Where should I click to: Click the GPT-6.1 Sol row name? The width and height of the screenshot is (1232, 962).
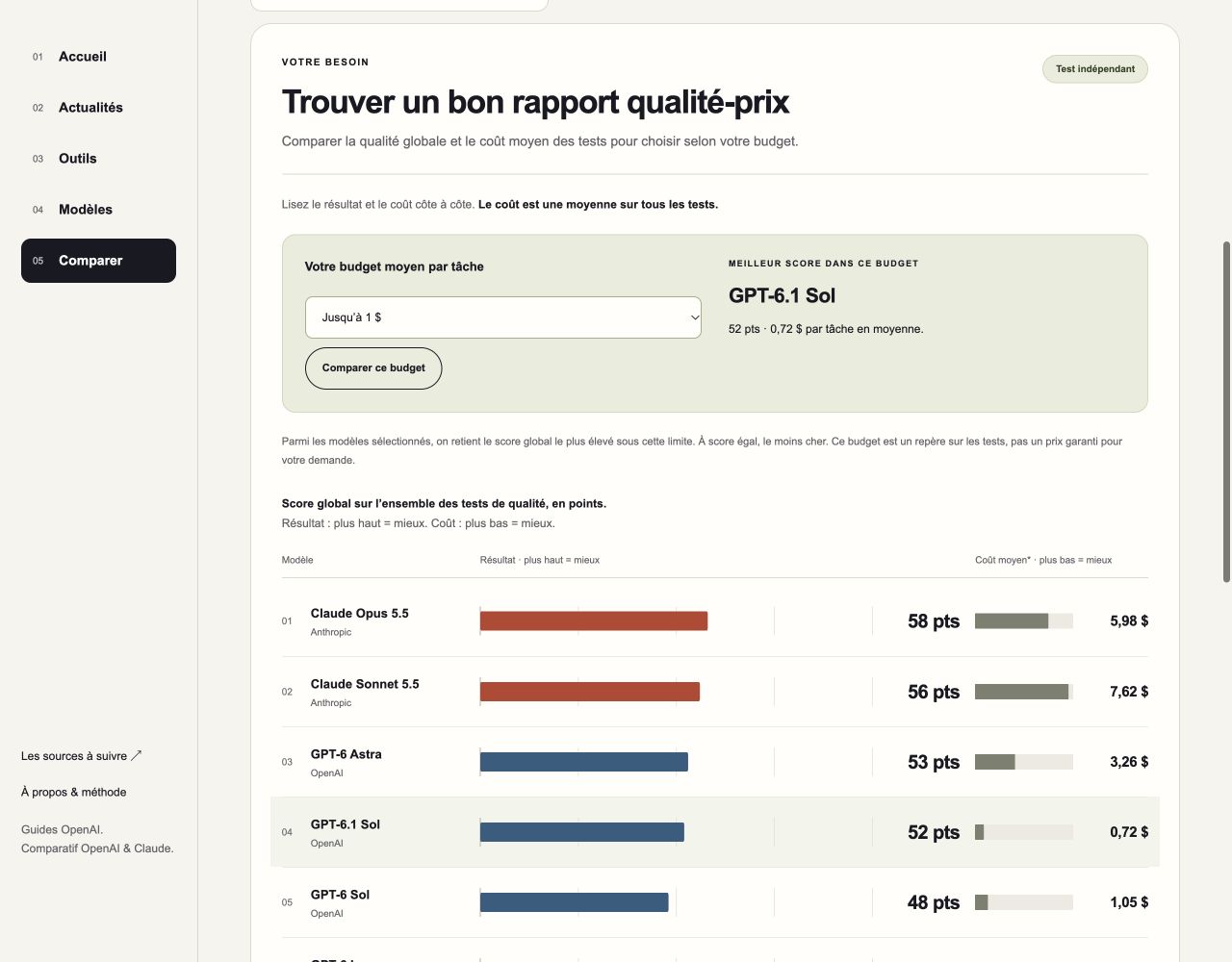pos(346,824)
